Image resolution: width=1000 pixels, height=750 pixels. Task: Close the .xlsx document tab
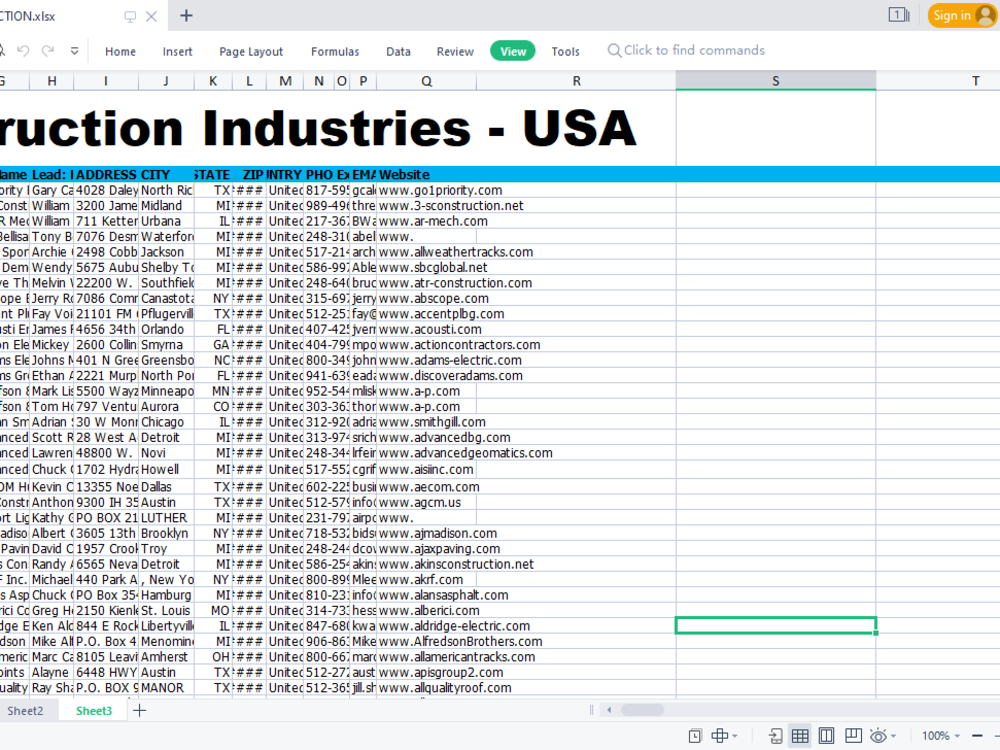tap(151, 17)
